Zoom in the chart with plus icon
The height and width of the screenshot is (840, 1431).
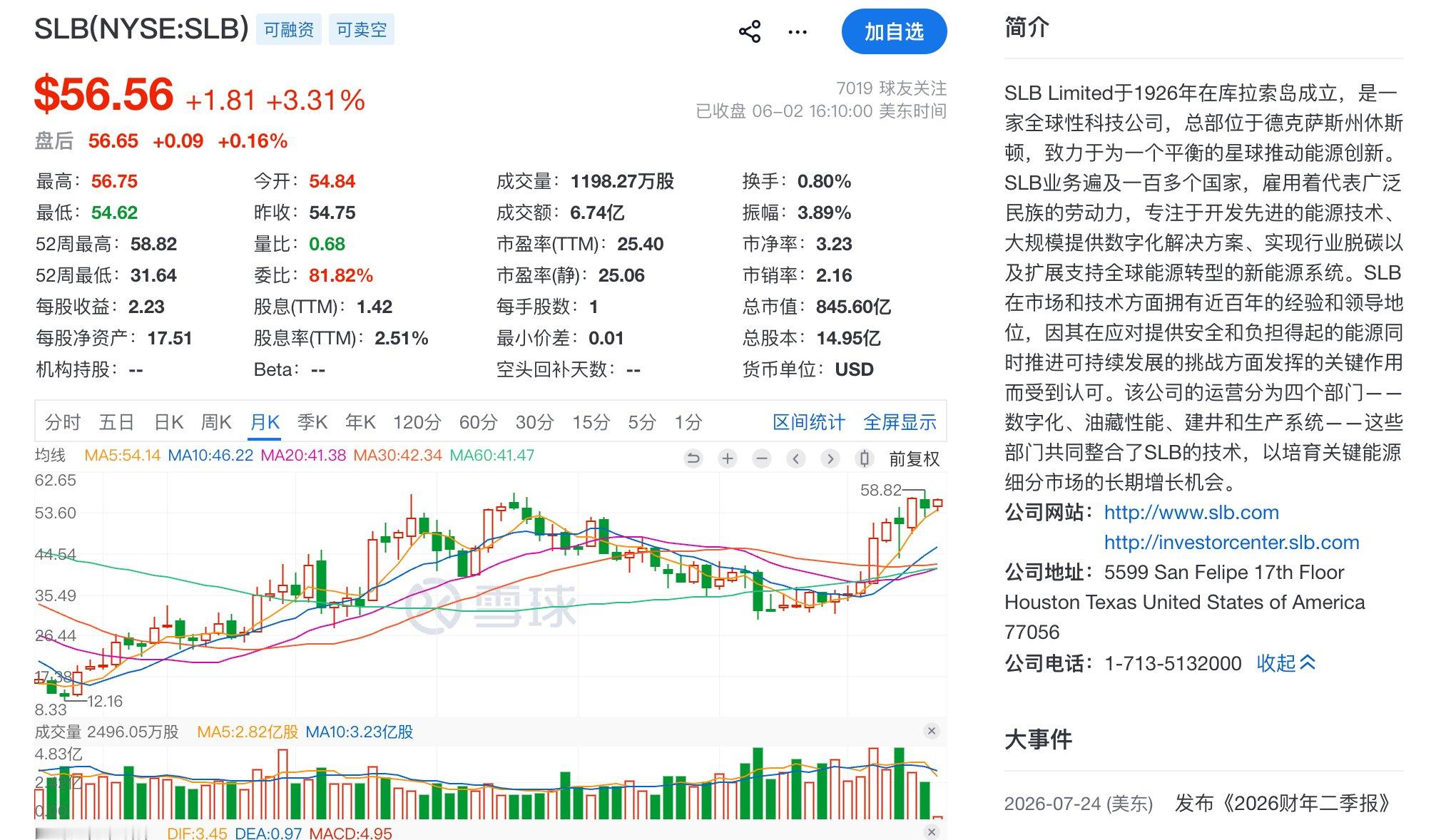(x=728, y=459)
